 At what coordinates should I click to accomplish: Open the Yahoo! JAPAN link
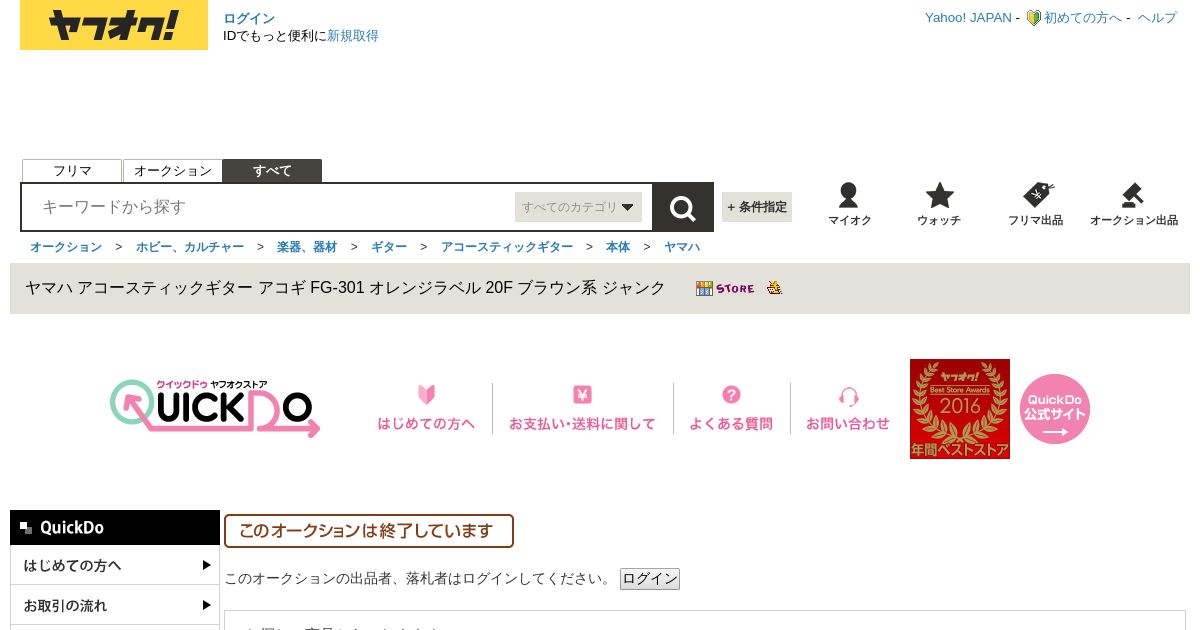[968, 18]
